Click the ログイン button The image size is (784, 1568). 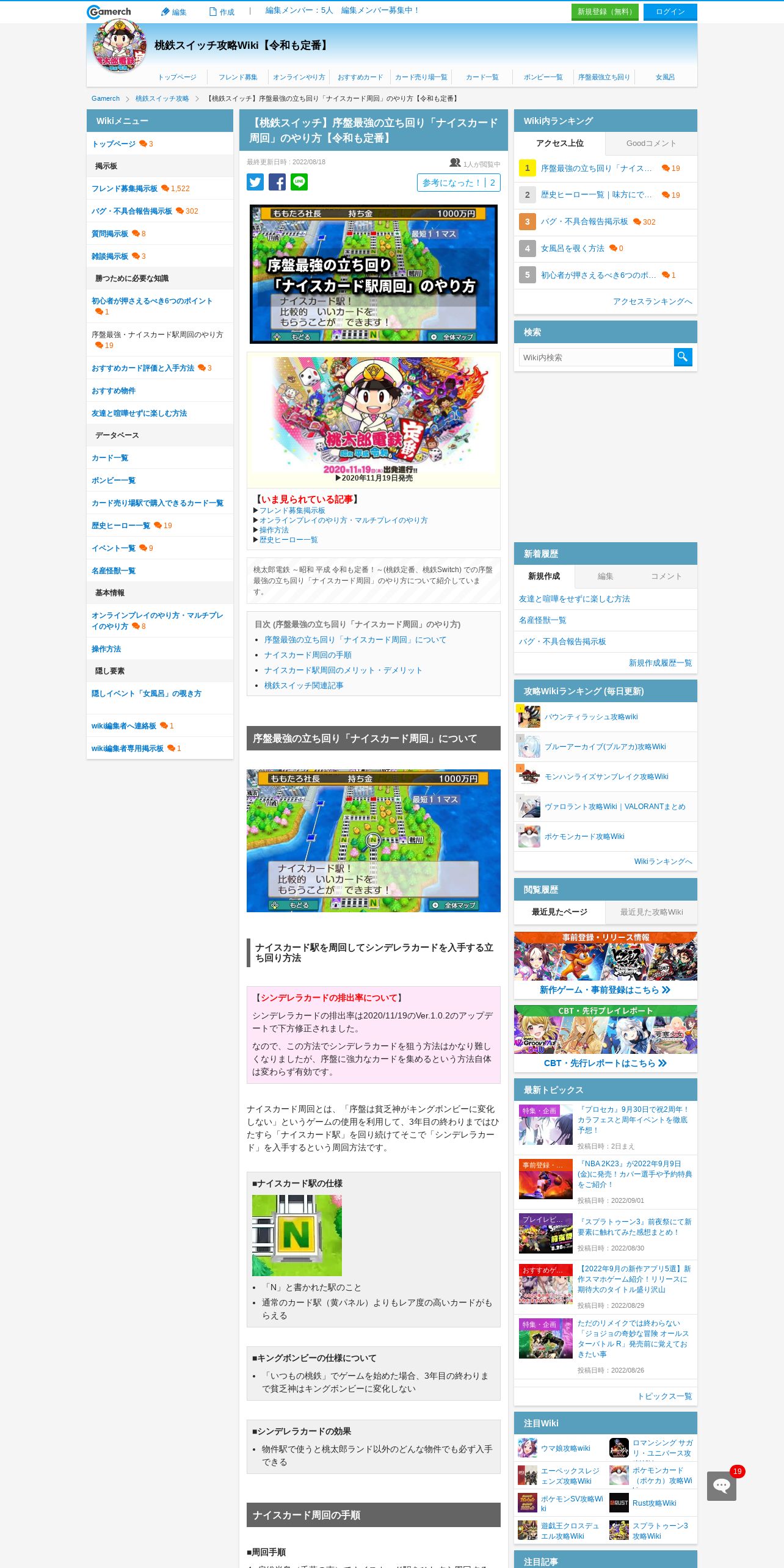pos(670,12)
